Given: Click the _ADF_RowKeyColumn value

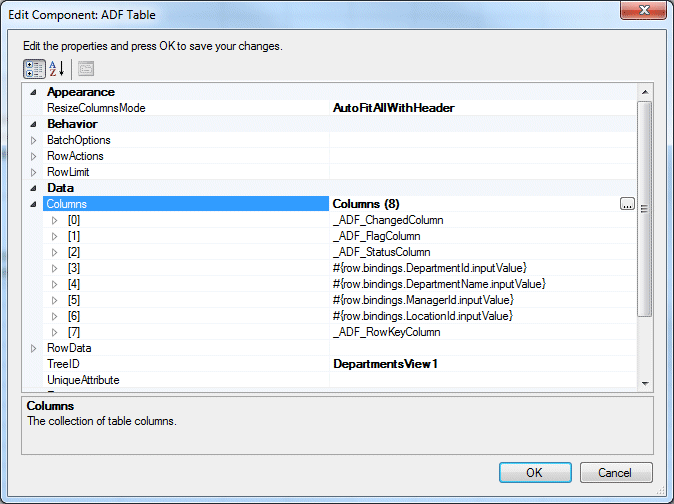Looking at the screenshot, I should coord(387,332).
